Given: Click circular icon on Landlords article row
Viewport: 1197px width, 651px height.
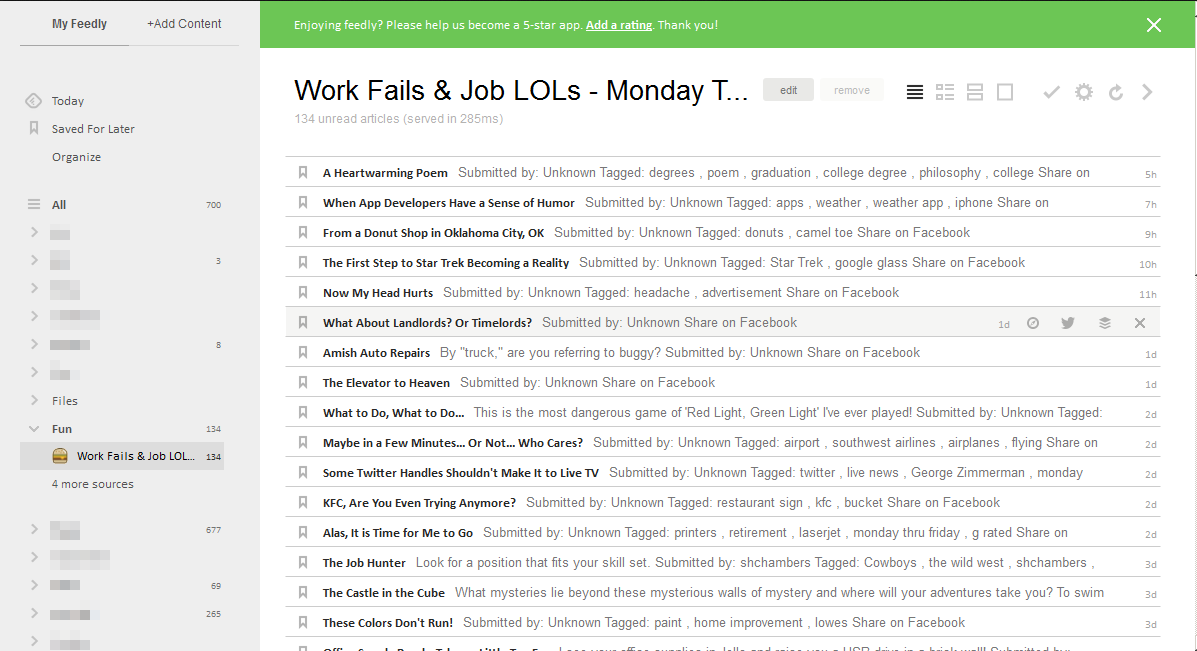Looking at the screenshot, I should pos(1033,323).
